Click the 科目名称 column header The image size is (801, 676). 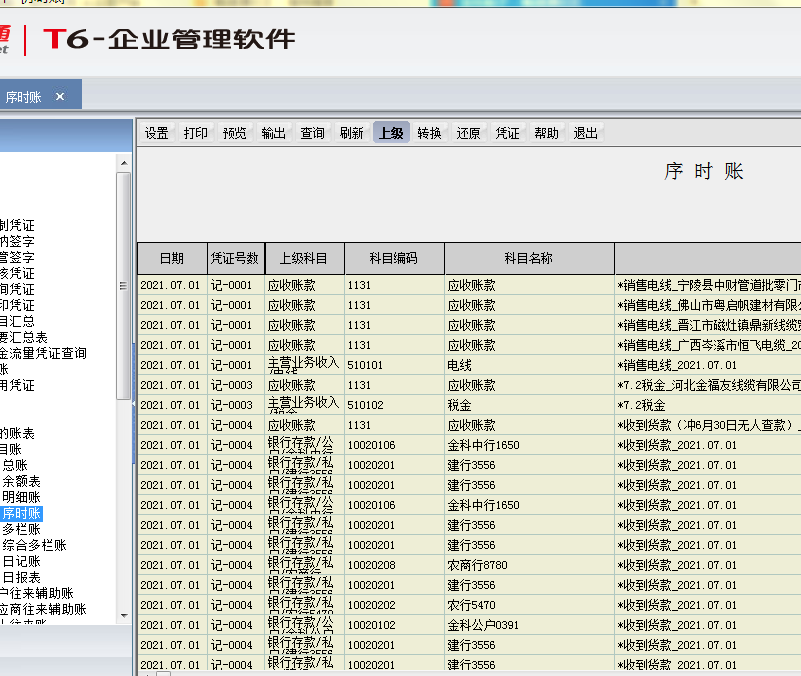[529, 259]
